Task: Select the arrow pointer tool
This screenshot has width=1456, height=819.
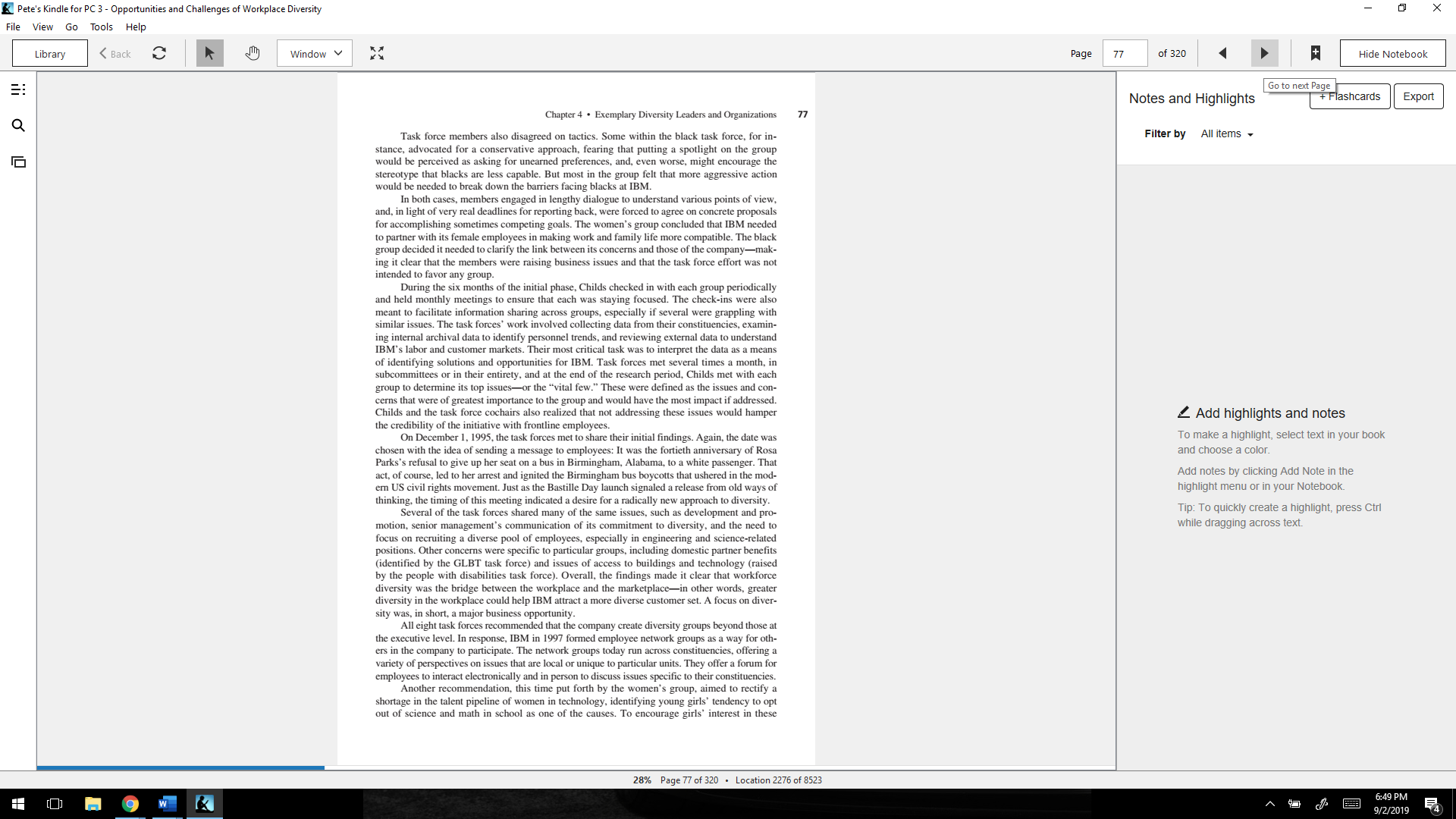Action: pyautogui.click(x=210, y=53)
